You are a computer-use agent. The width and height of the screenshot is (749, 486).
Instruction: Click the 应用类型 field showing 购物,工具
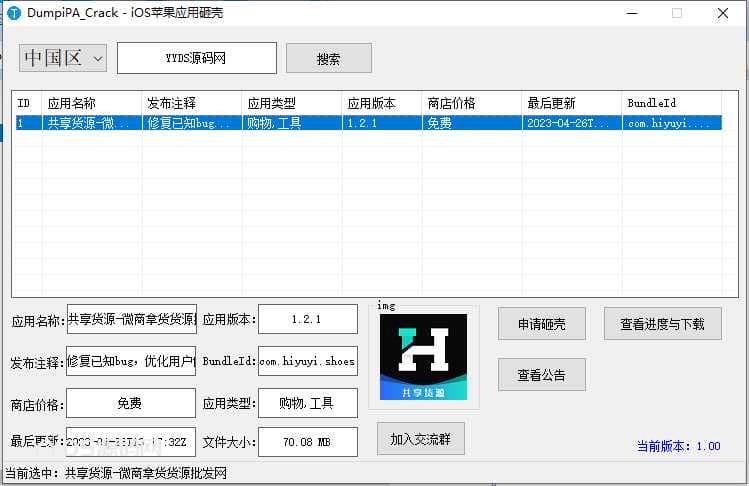coord(308,403)
